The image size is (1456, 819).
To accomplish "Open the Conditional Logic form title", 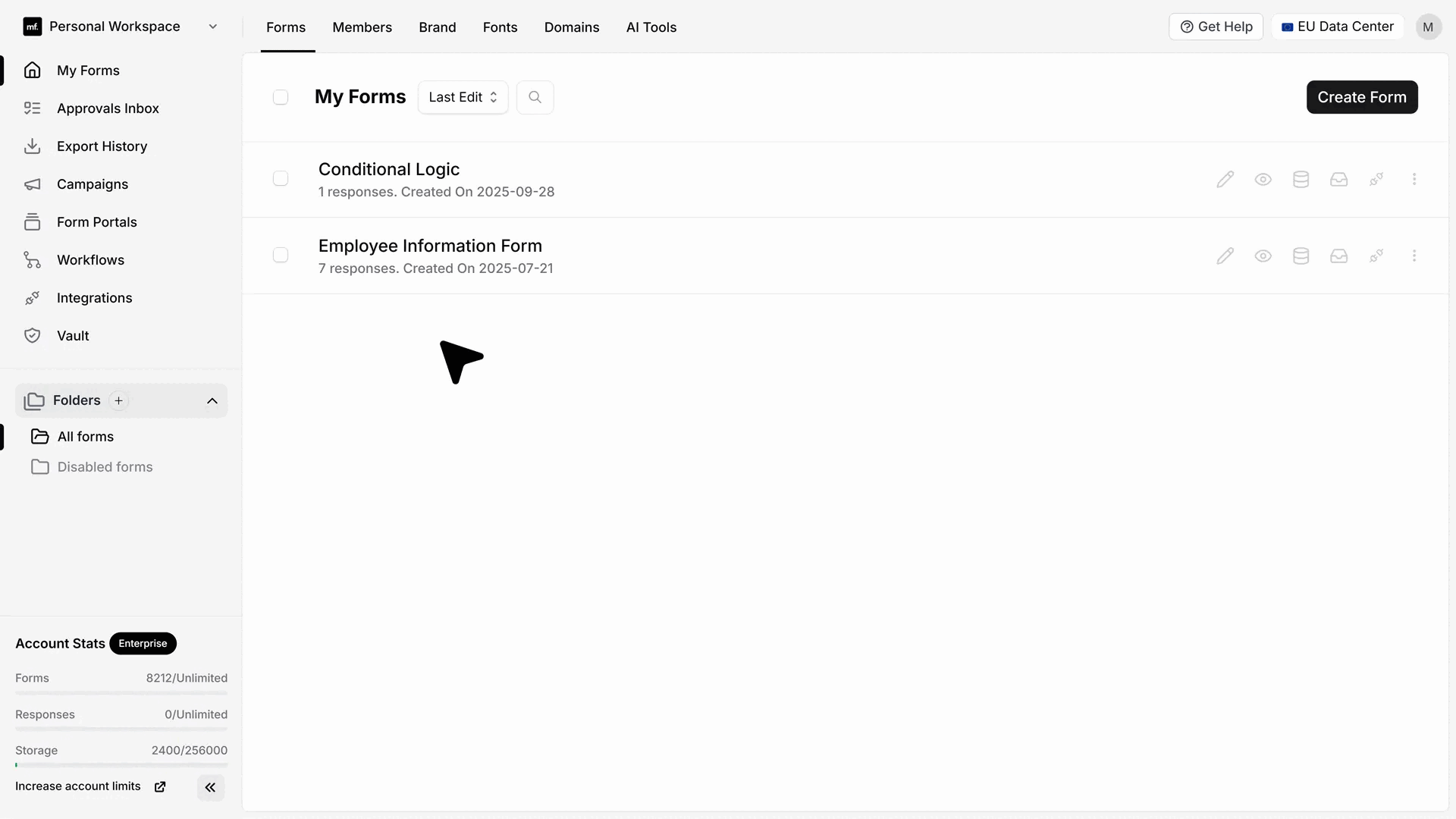I will pos(389,169).
